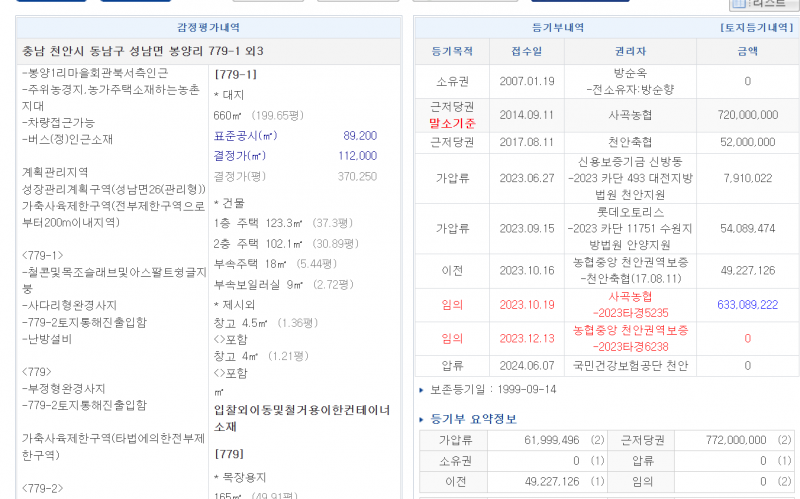The image size is (800, 499).
Task: Click the 가압류 label in summary table
Action: pos(455,440)
